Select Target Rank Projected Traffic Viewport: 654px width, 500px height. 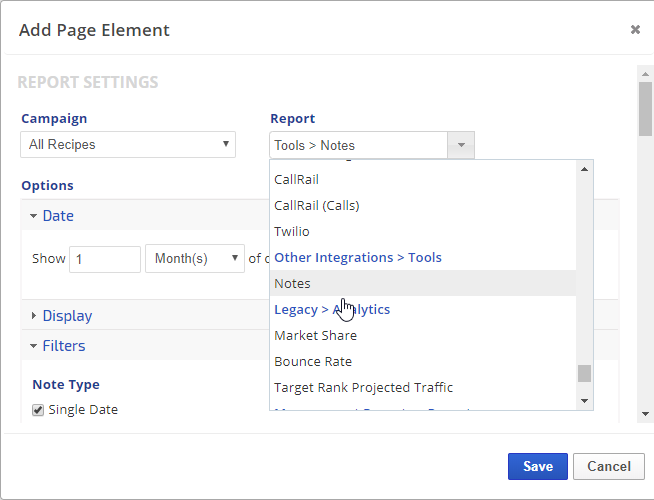363,388
